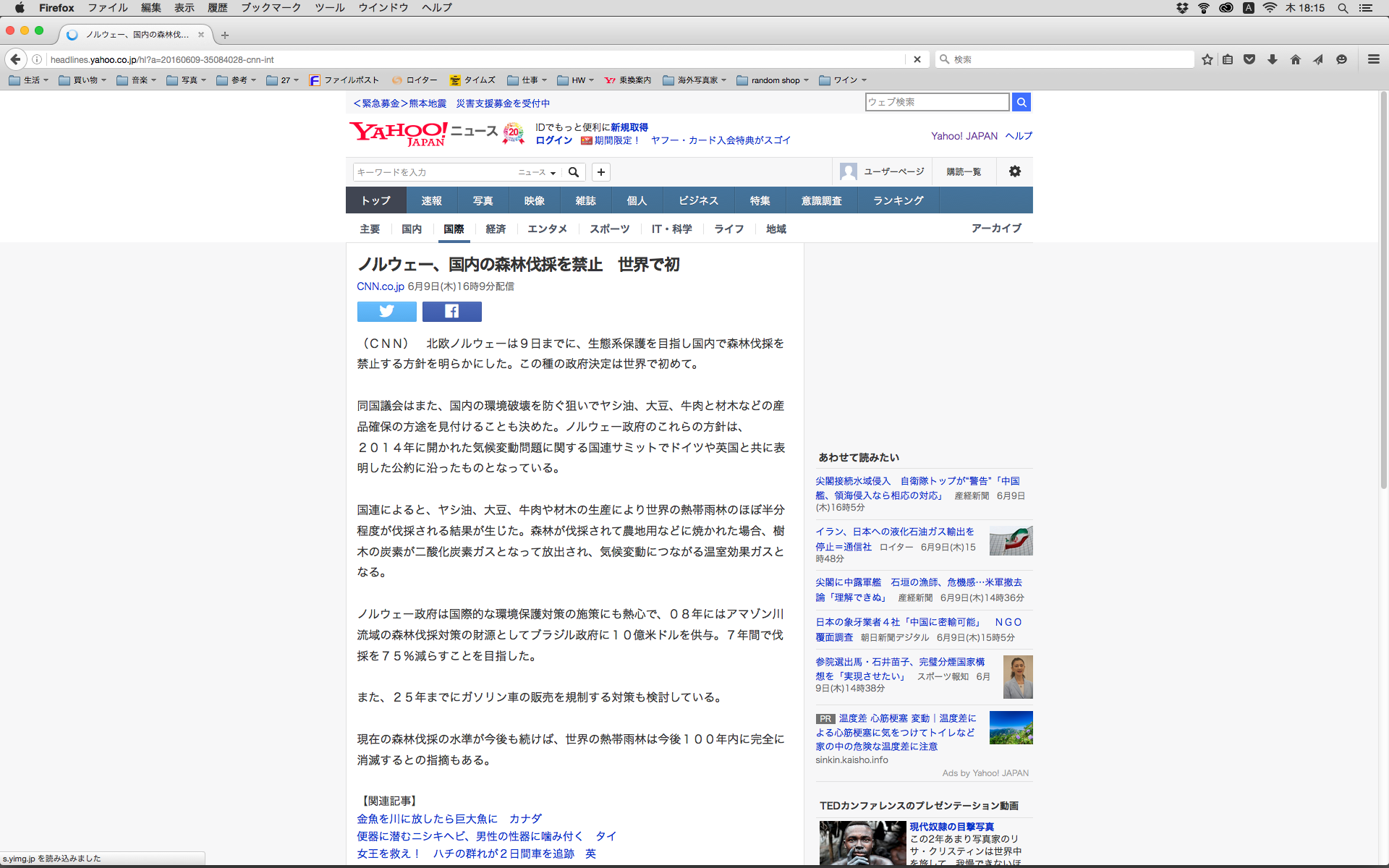Go to Firefox home page icon

[x=1295, y=59]
